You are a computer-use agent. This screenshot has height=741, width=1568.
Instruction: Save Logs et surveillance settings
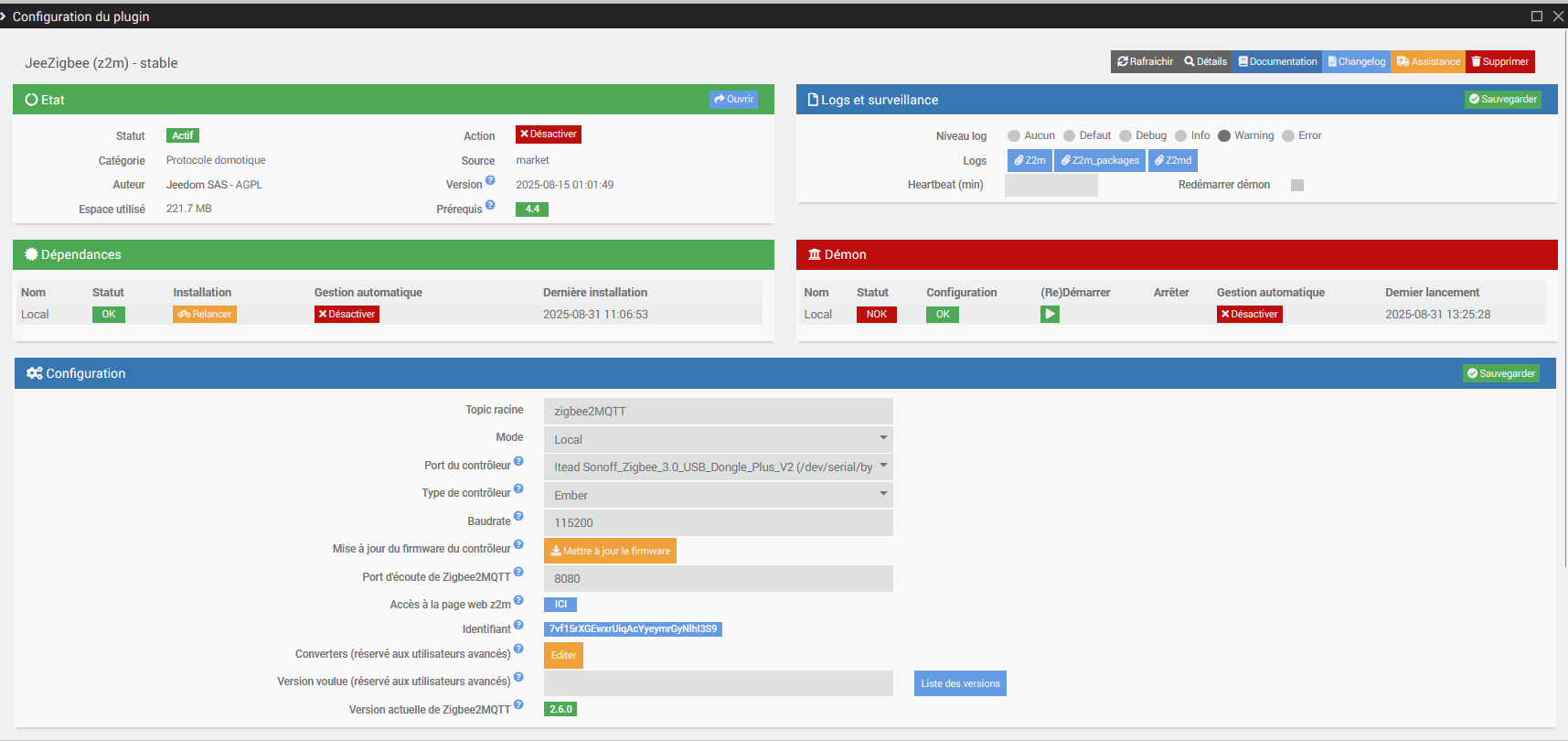tap(1503, 100)
